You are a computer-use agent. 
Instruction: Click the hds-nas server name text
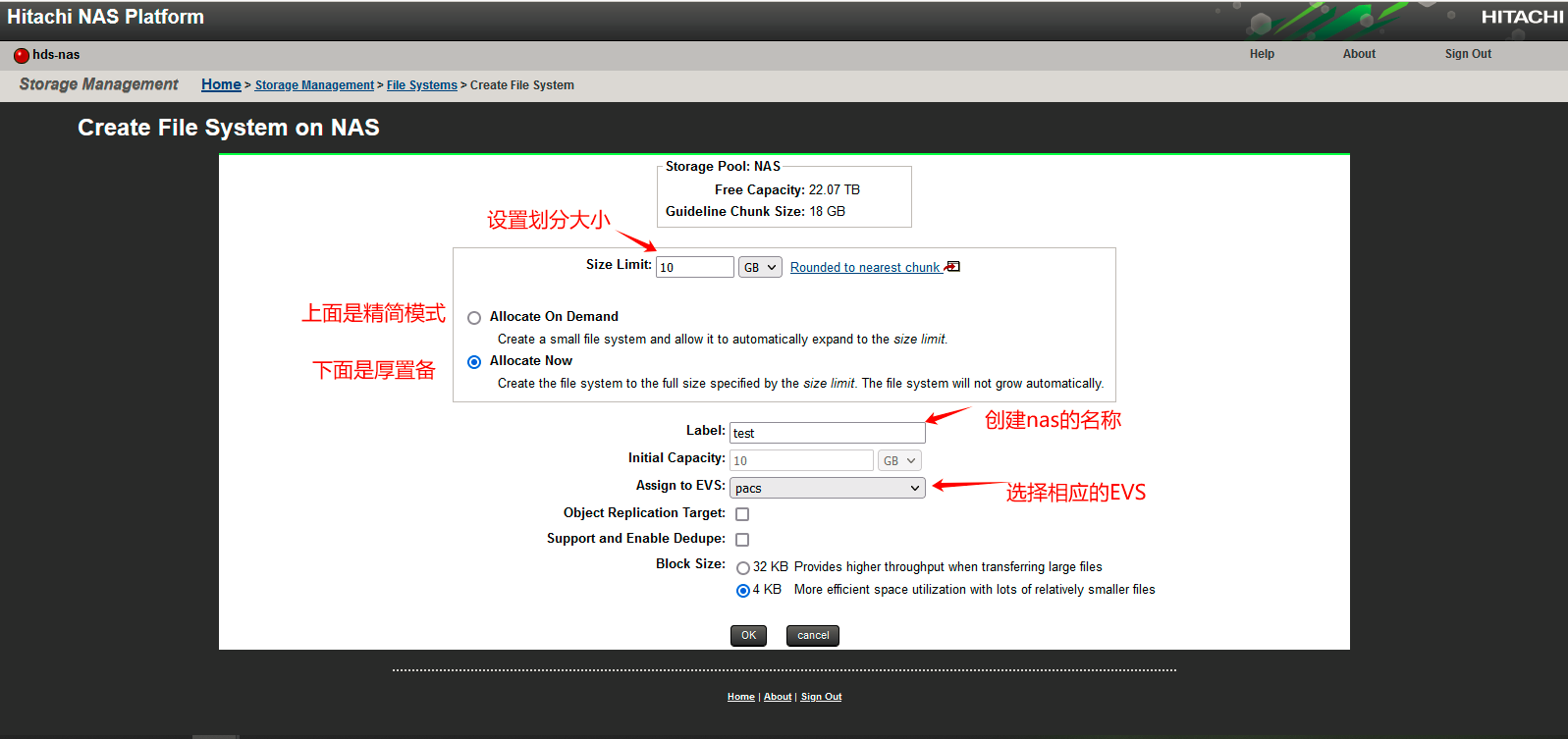56,55
